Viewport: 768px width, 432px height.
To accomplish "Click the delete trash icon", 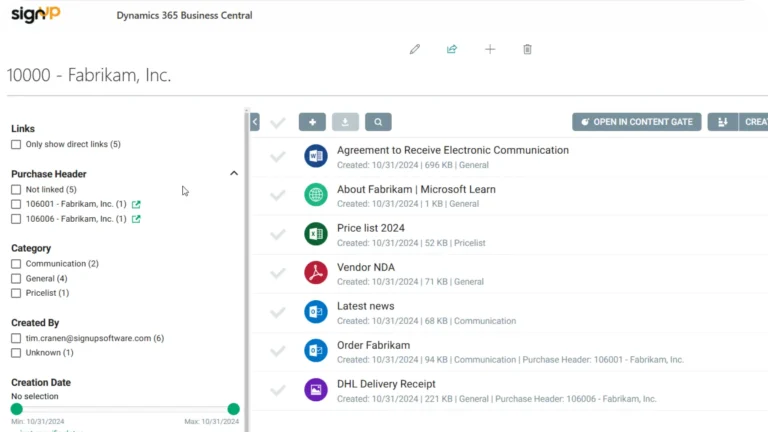I will pos(528,49).
